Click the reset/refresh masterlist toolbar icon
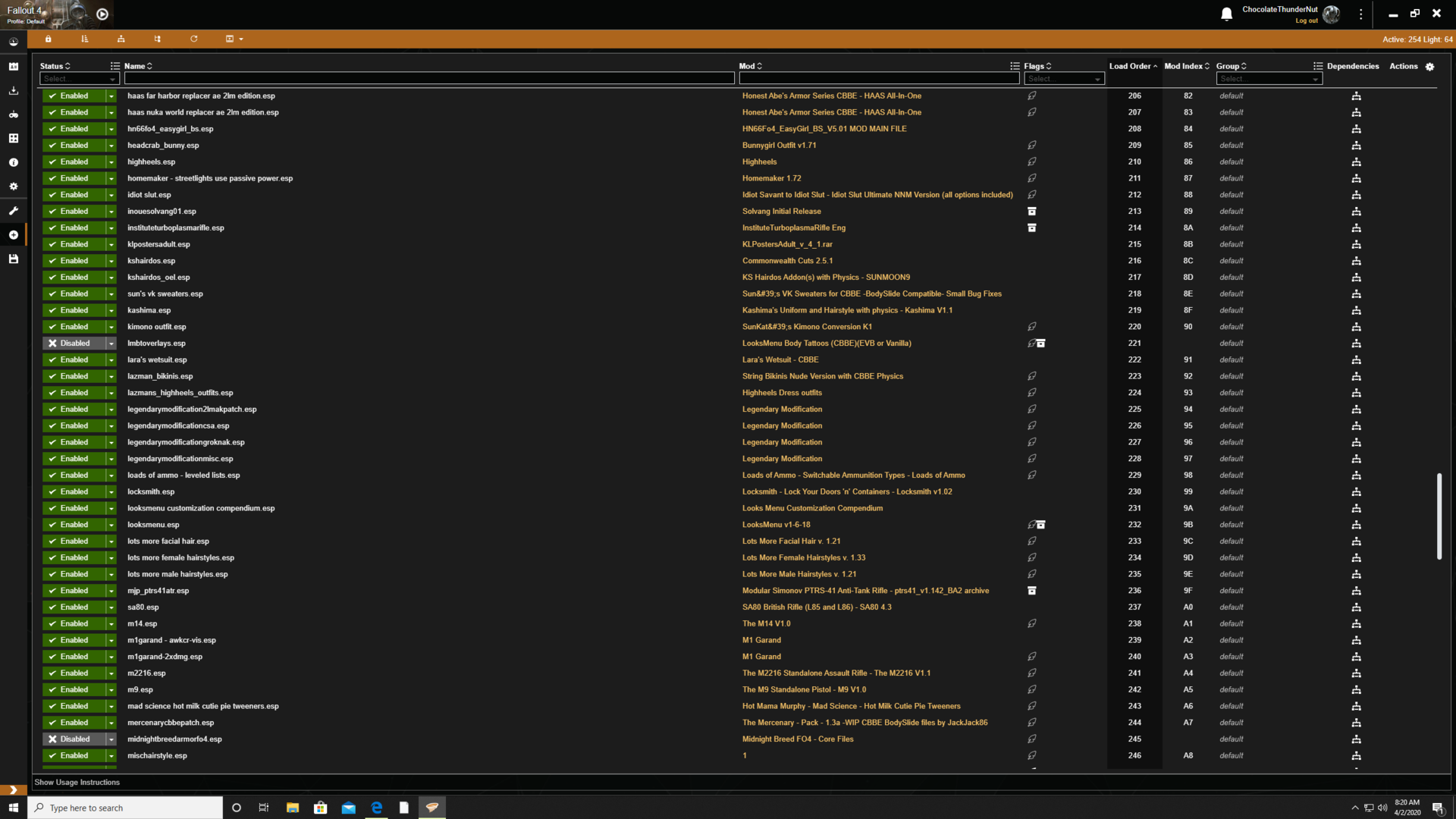The image size is (1456, 819). (194, 39)
